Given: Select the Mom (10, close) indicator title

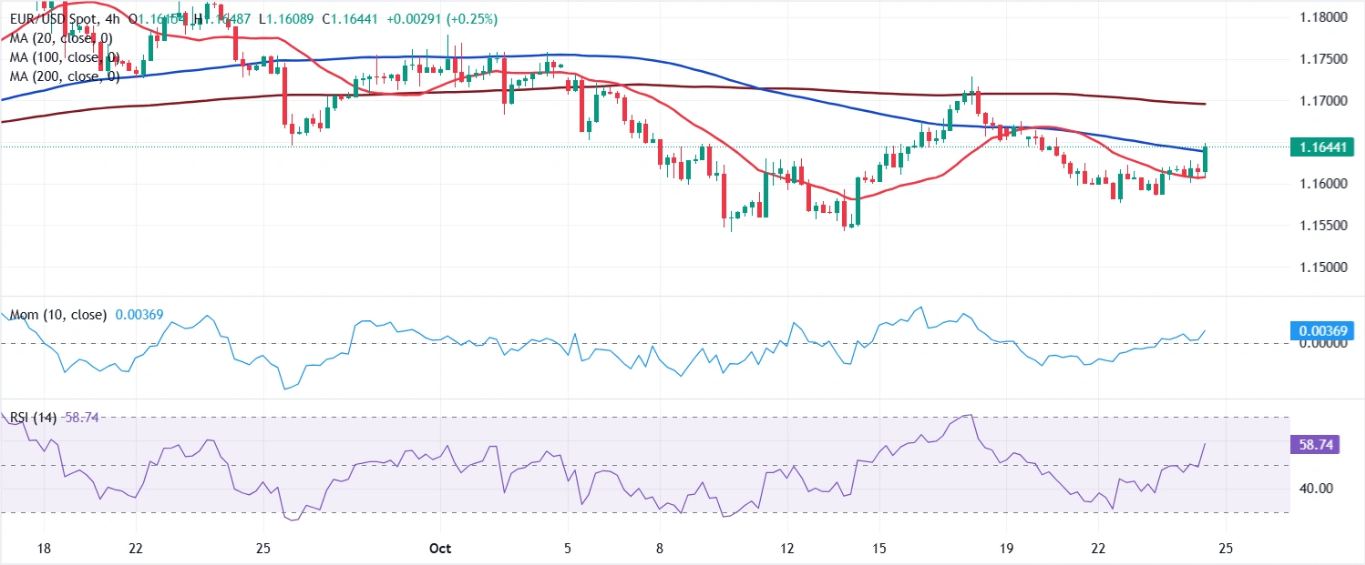Looking at the screenshot, I should click(x=58, y=315).
